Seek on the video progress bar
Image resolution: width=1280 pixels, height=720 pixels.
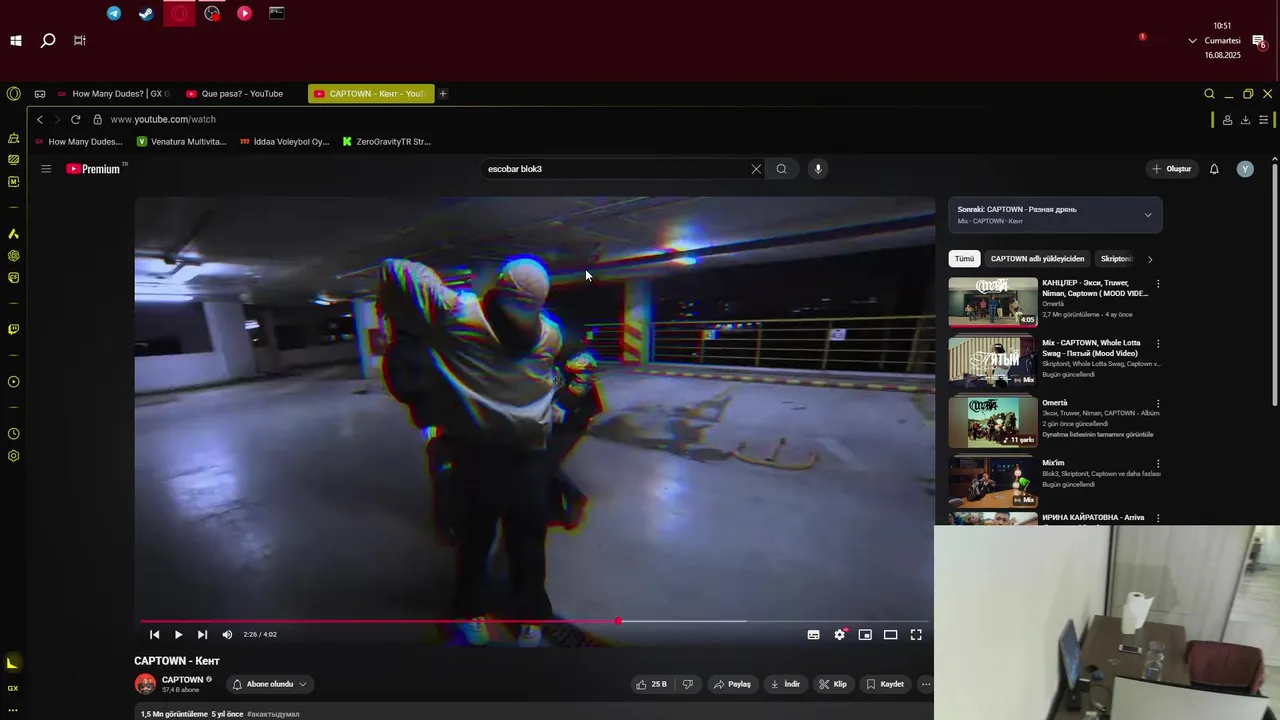point(535,621)
